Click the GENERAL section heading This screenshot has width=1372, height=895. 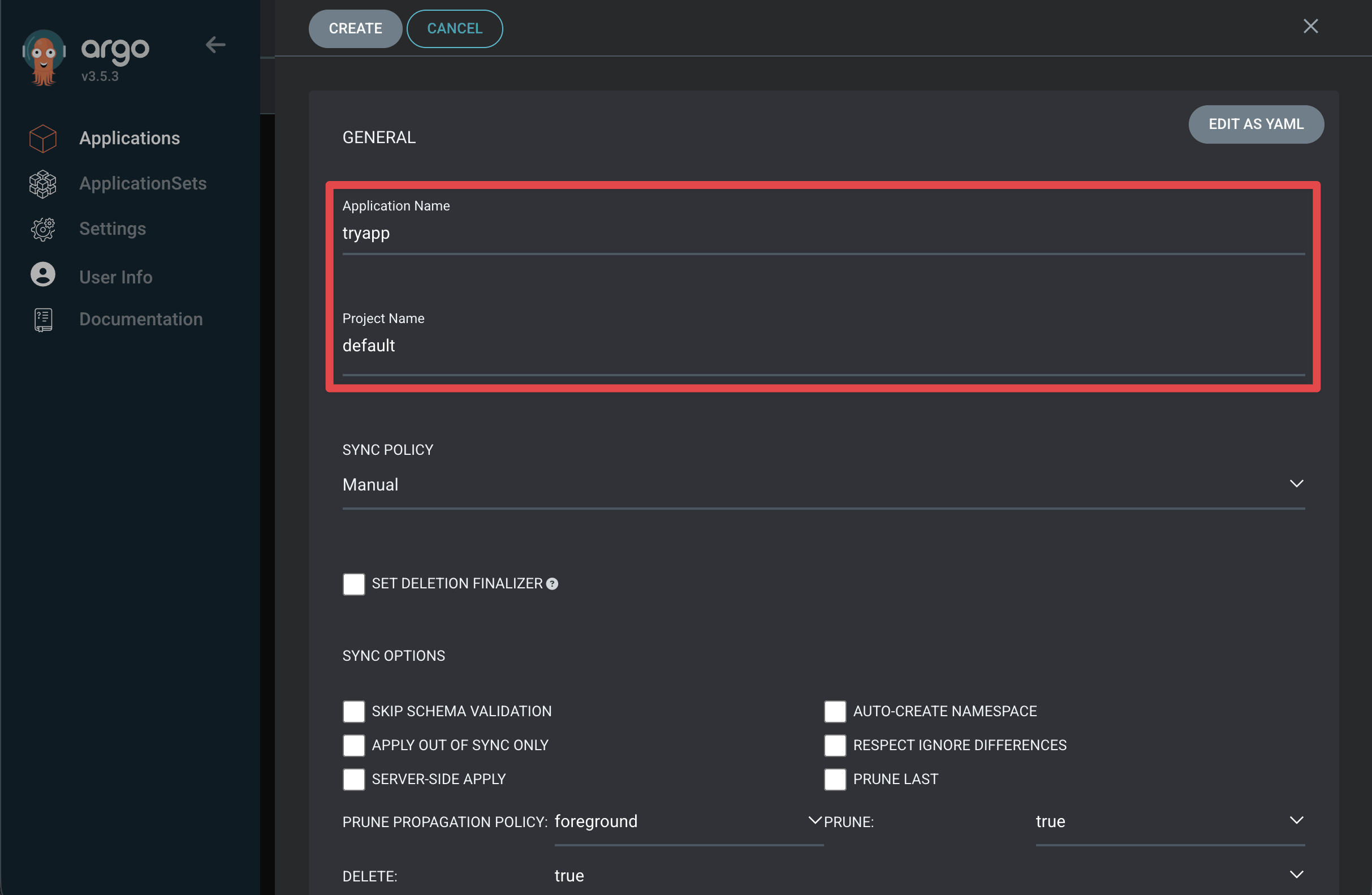pyautogui.click(x=379, y=137)
